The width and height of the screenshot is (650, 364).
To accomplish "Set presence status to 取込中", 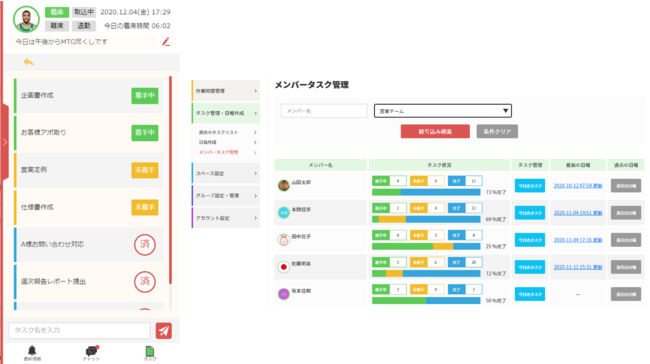I will (x=84, y=12).
